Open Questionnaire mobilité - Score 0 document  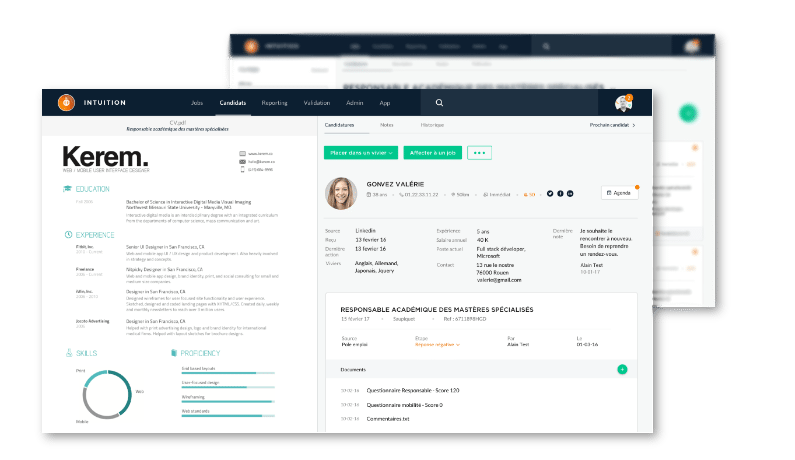pos(405,405)
